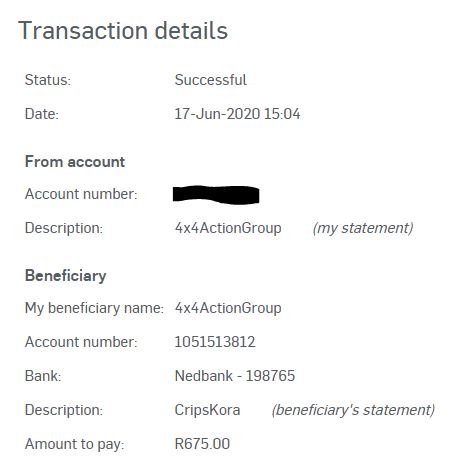461x470 pixels.
Task: Click the Transaction details heading
Action: click(x=123, y=31)
